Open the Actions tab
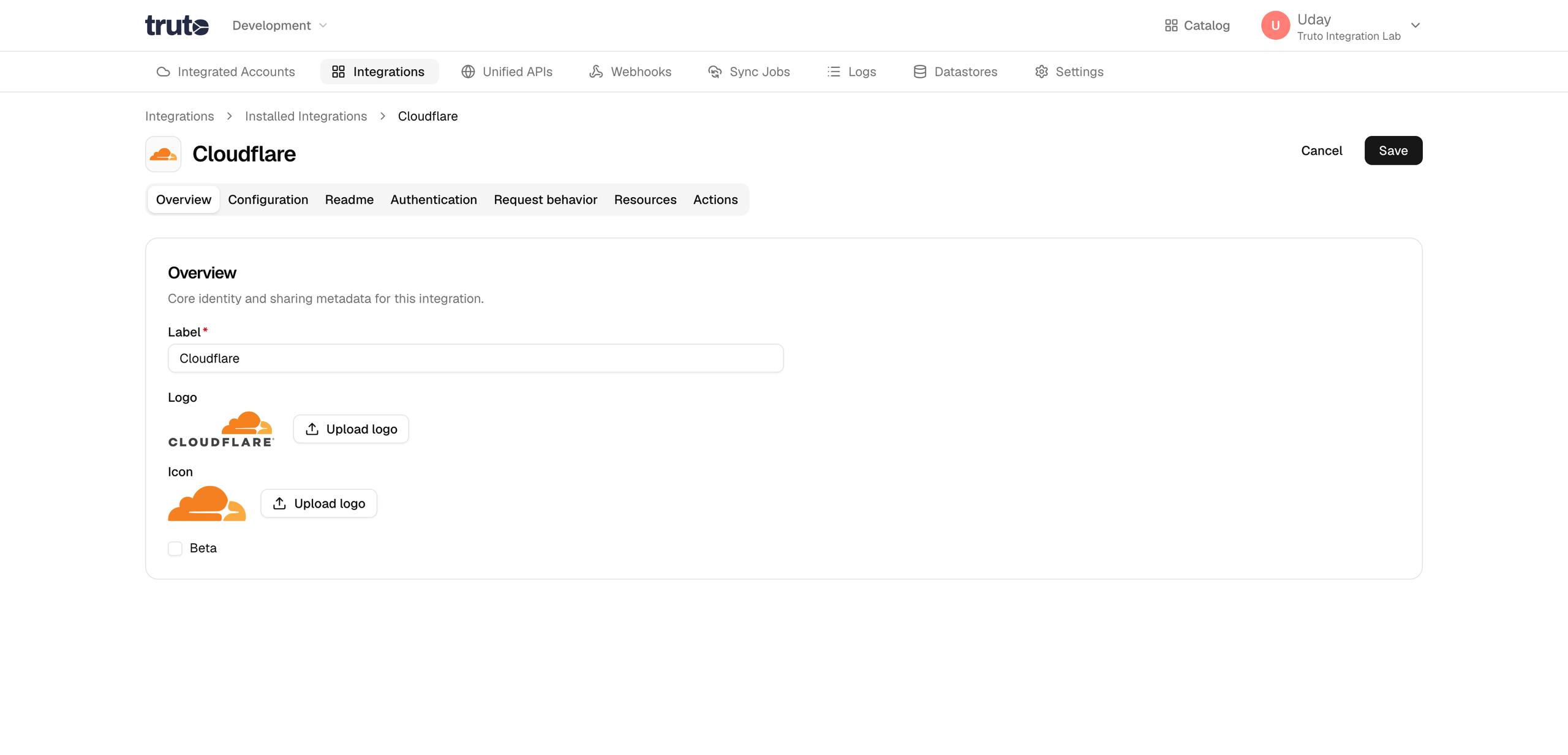1568x755 pixels. (715, 200)
